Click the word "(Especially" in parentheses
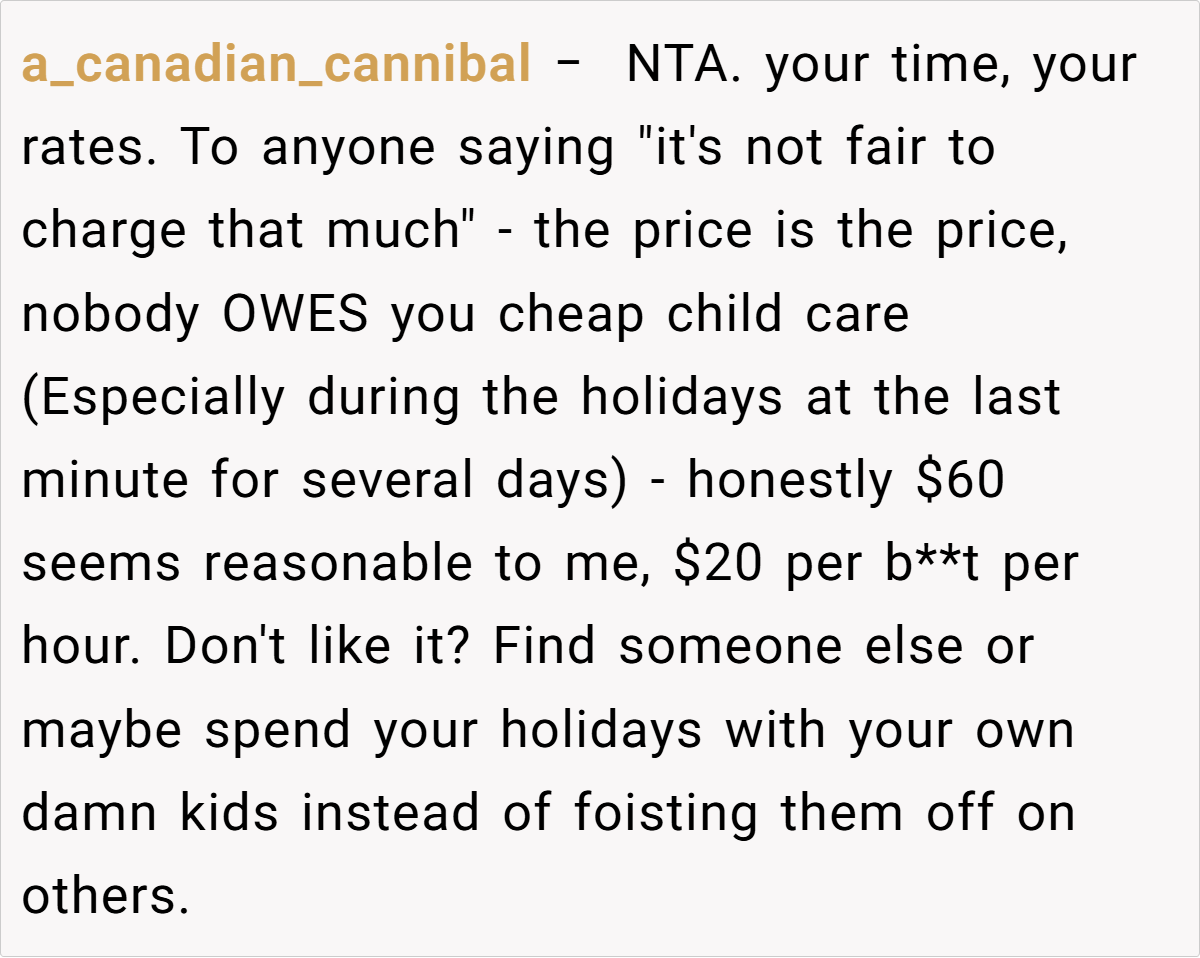The height and width of the screenshot is (958, 1200). (153, 398)
